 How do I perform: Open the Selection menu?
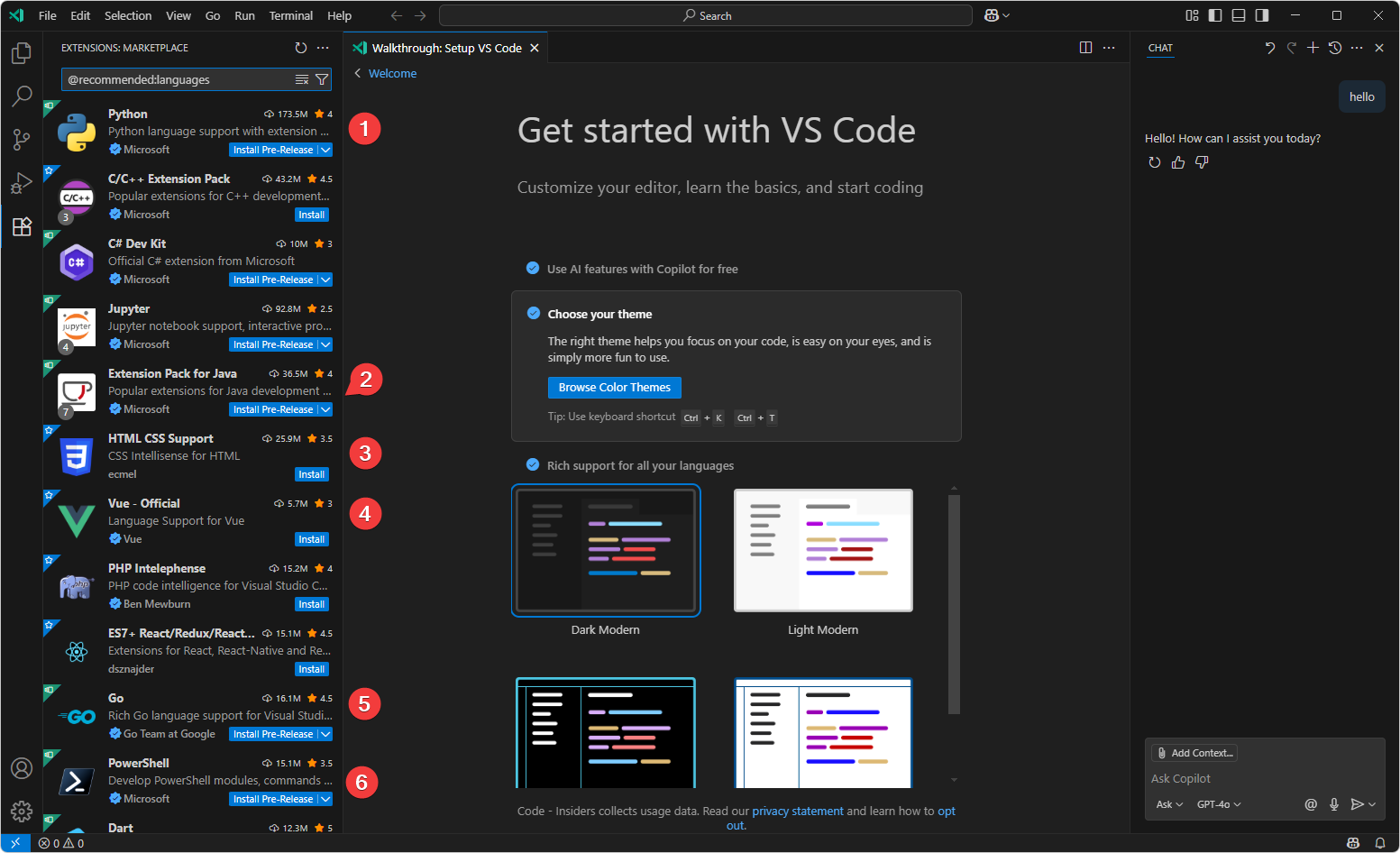[128, 15]
